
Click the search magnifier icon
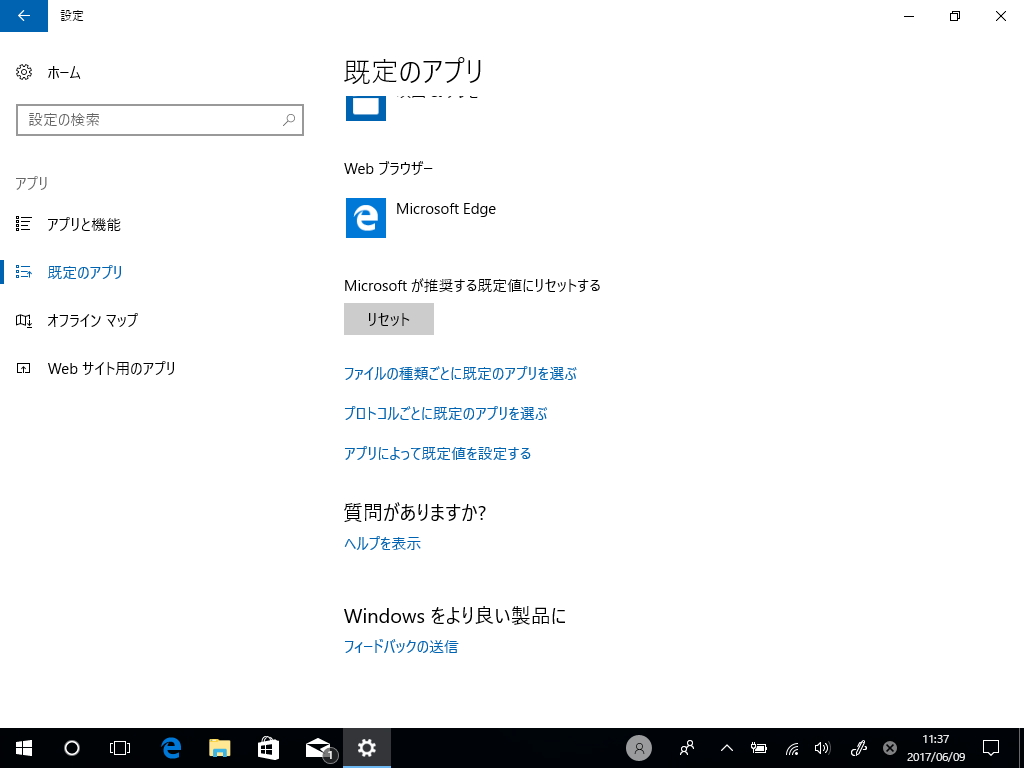point(289,120)
